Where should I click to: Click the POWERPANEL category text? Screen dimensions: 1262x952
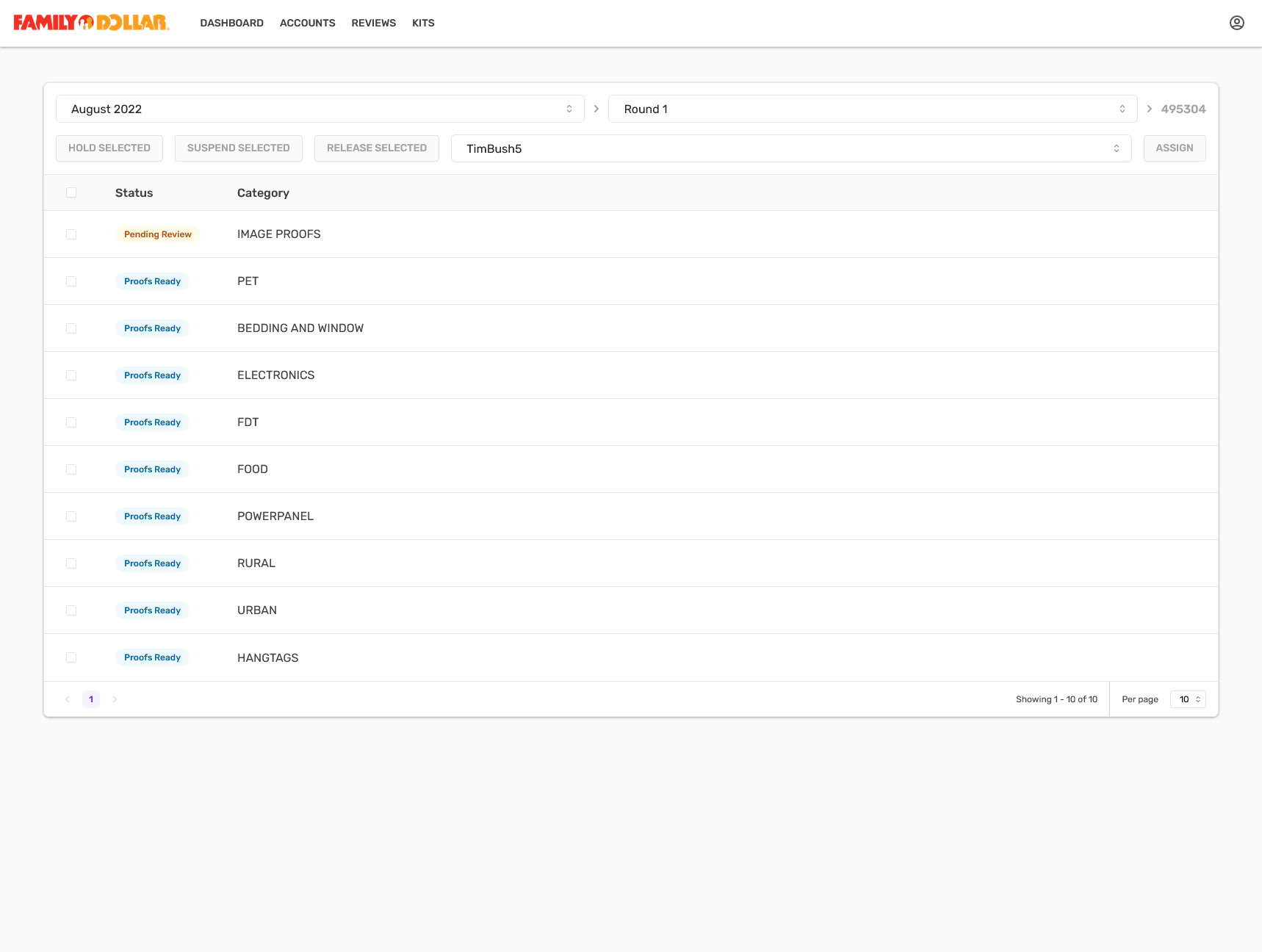coord(275,516)
